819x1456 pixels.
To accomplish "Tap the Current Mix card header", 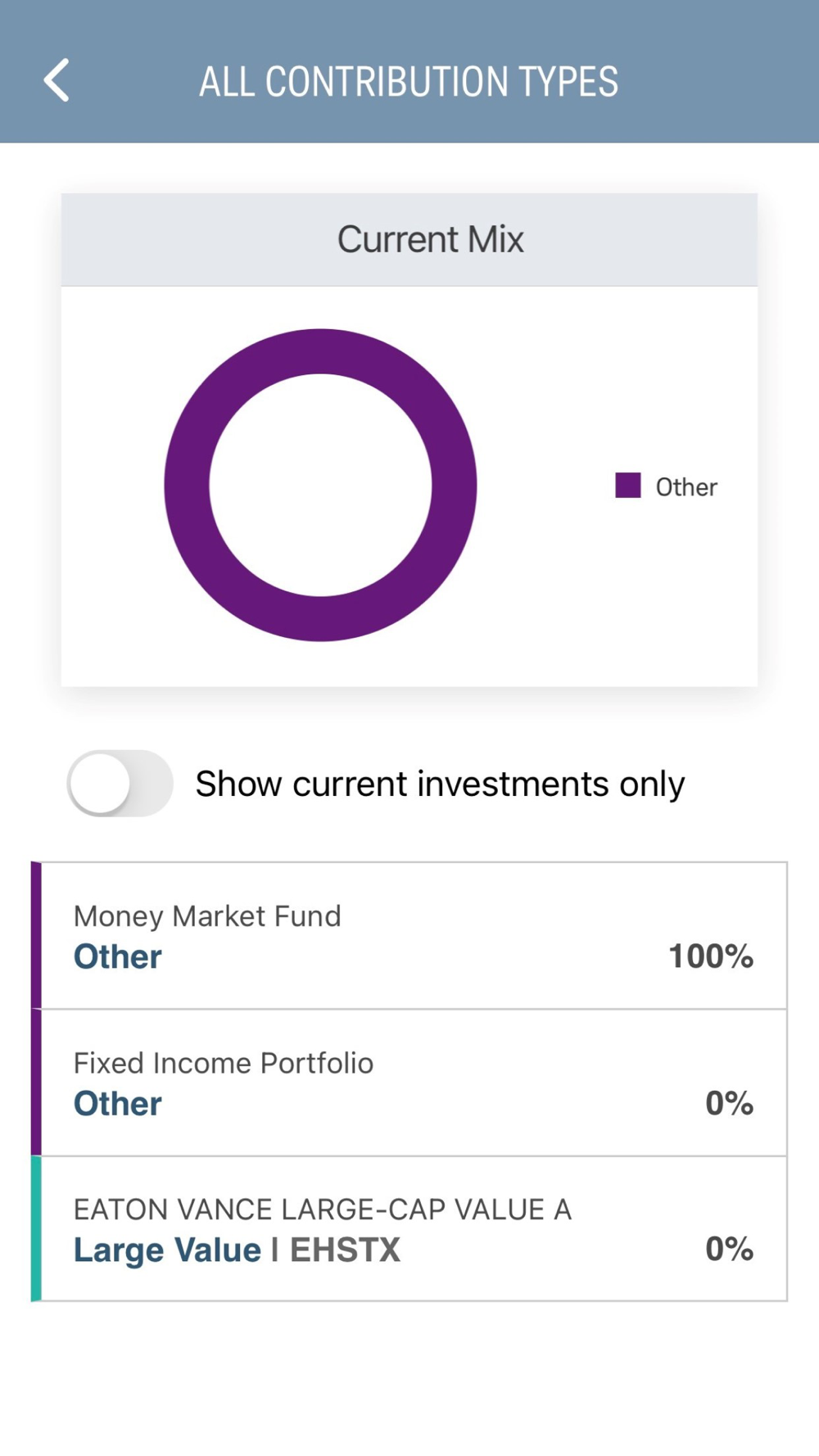I will point(409,239).
